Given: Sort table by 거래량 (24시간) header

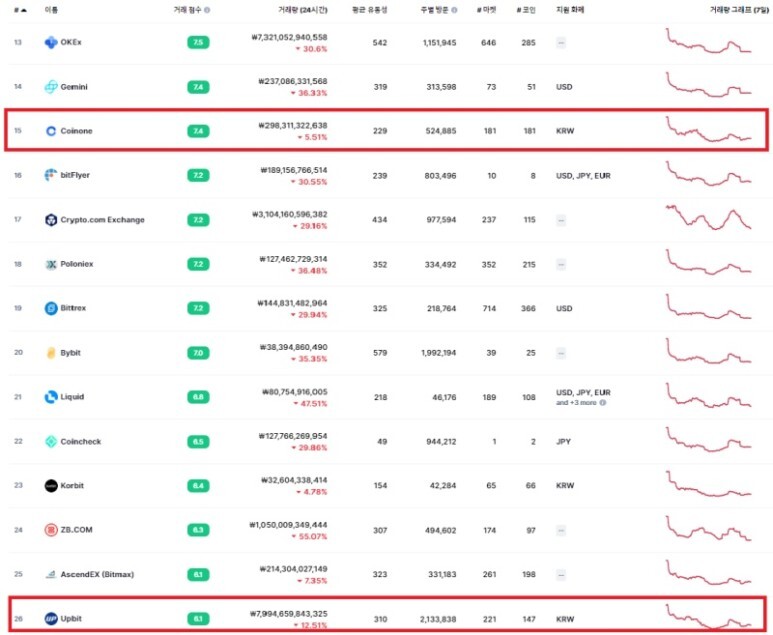Looking at the screenshot, I should pyautogui.click(x=302, y=10).
